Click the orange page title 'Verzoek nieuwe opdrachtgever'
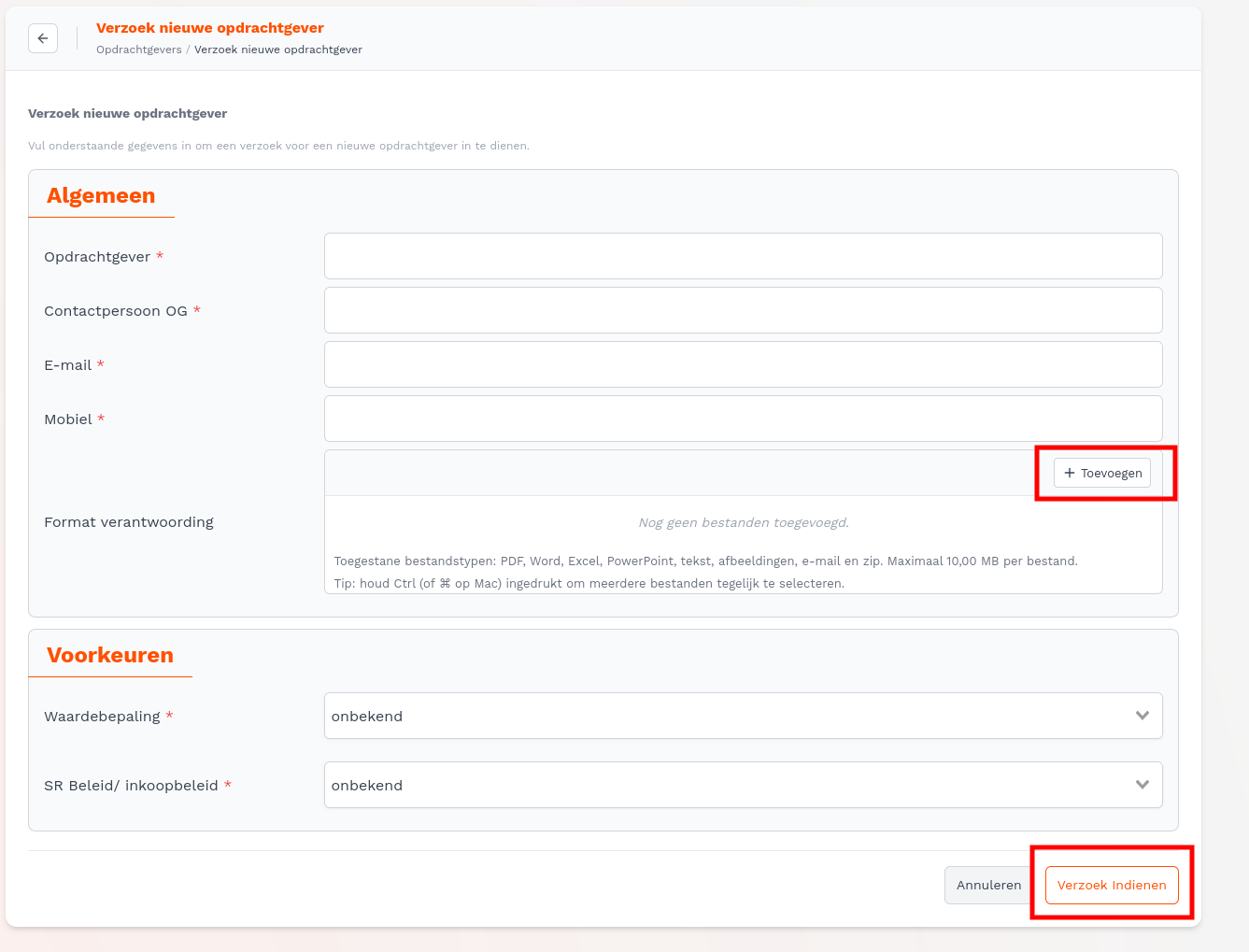Image resolution: width=1249 pixels, height=952 pixels. pyautogui.click(x=210, y=28)
